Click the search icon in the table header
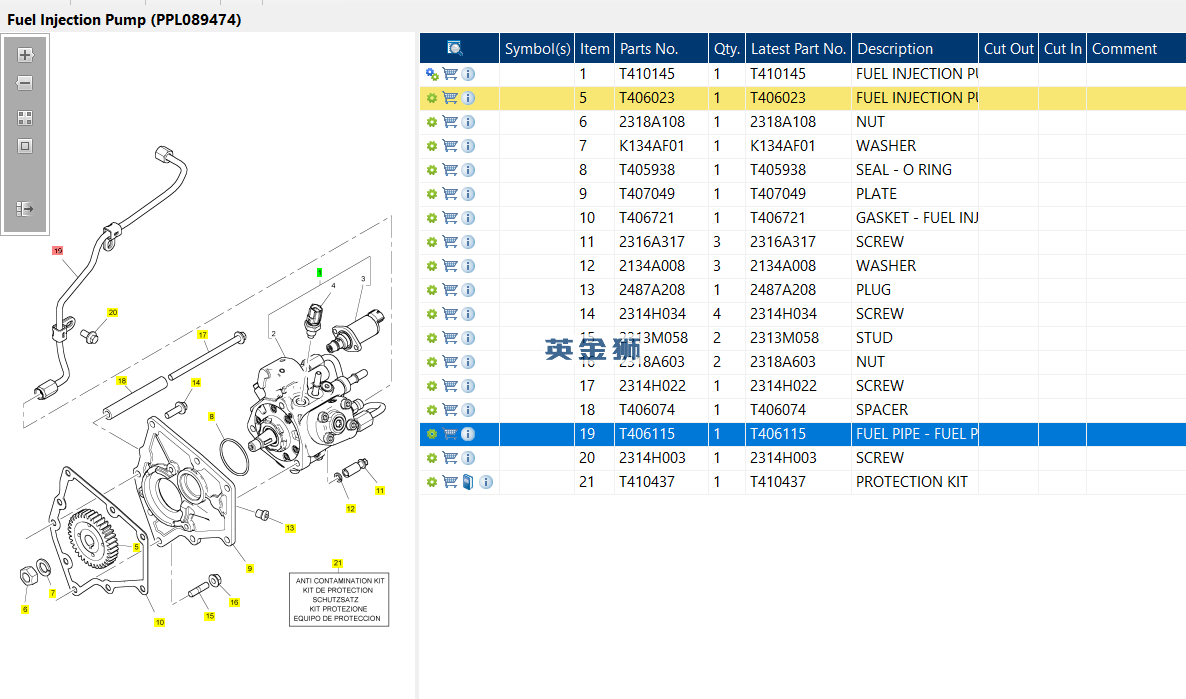The image size is (1186, 699). 455,48
